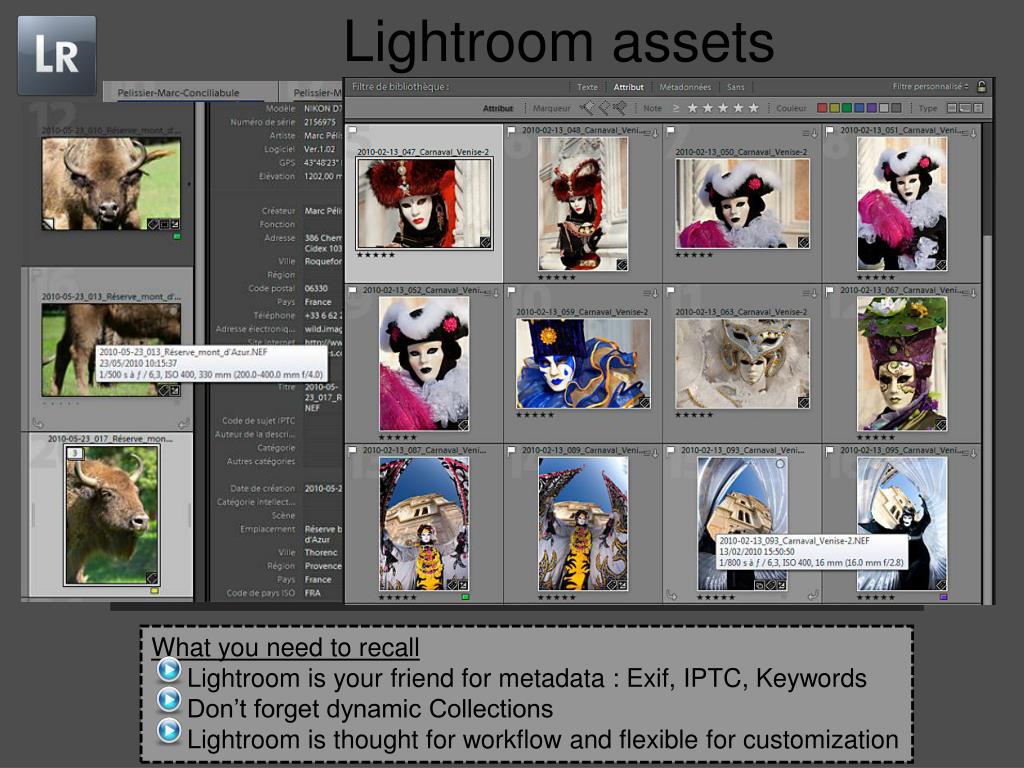The image size is (1024, 768).
Task: Click the Numéro de série 2156975 value
Action: 320,122
